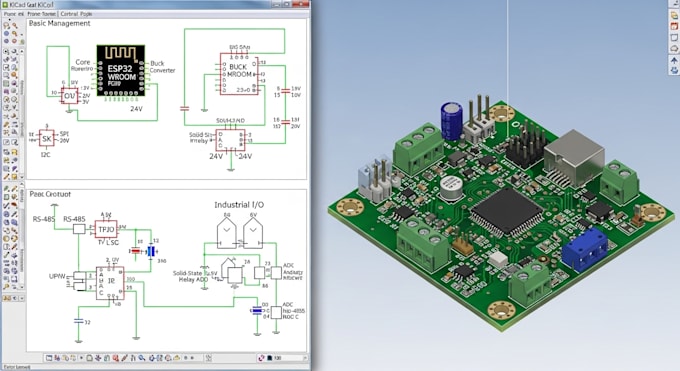Click the 'Buck Converter' label next to ESP32

163,66
